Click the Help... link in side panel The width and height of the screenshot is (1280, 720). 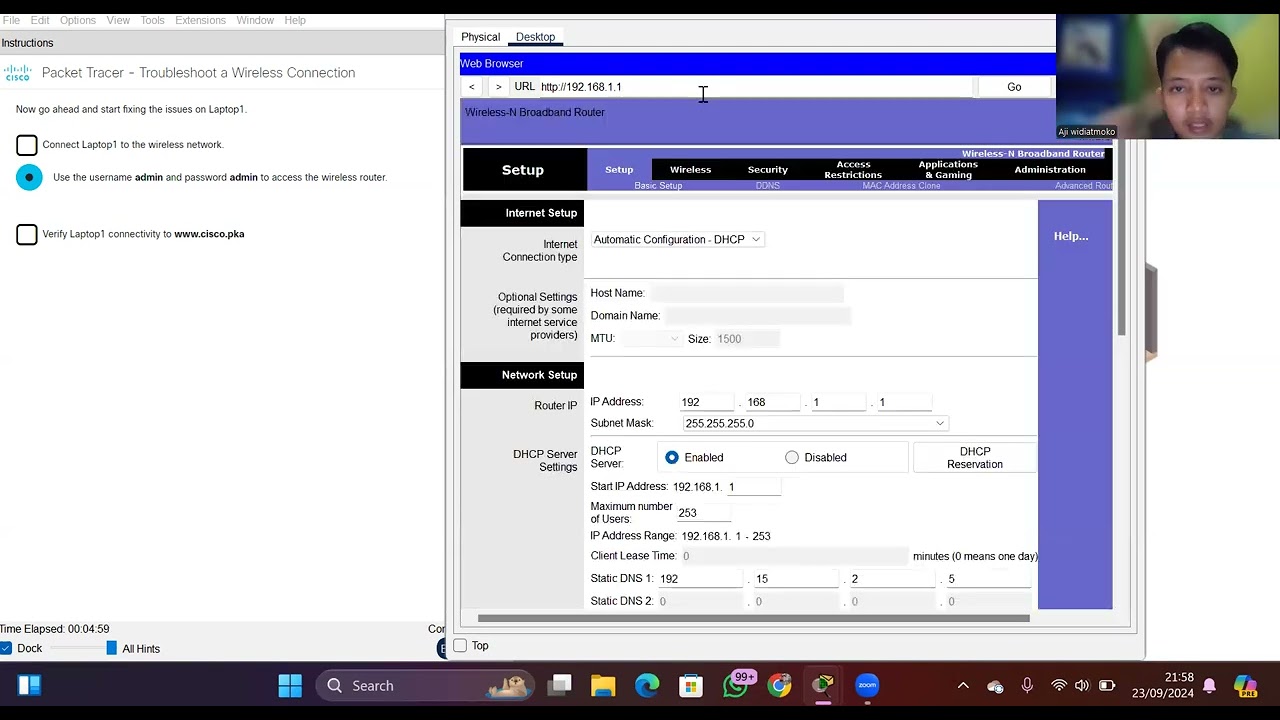1071,236
